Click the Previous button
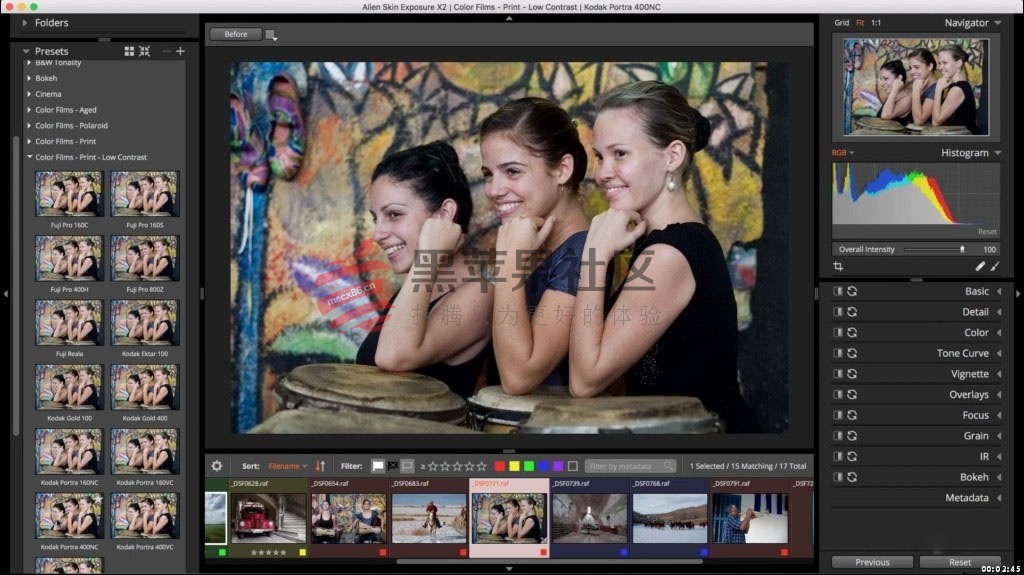 click(x=872, y=562)
